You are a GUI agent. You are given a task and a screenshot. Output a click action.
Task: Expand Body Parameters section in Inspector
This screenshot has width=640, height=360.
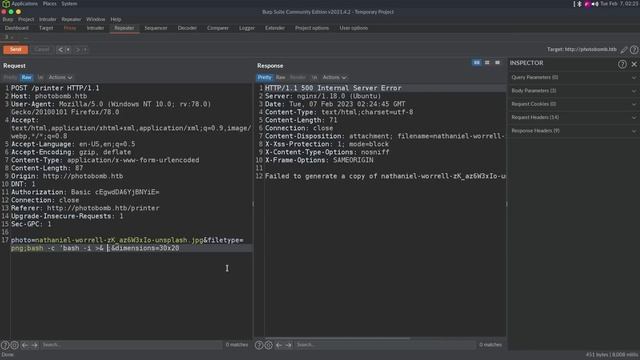pyautogui.click(x=573, y=91)
